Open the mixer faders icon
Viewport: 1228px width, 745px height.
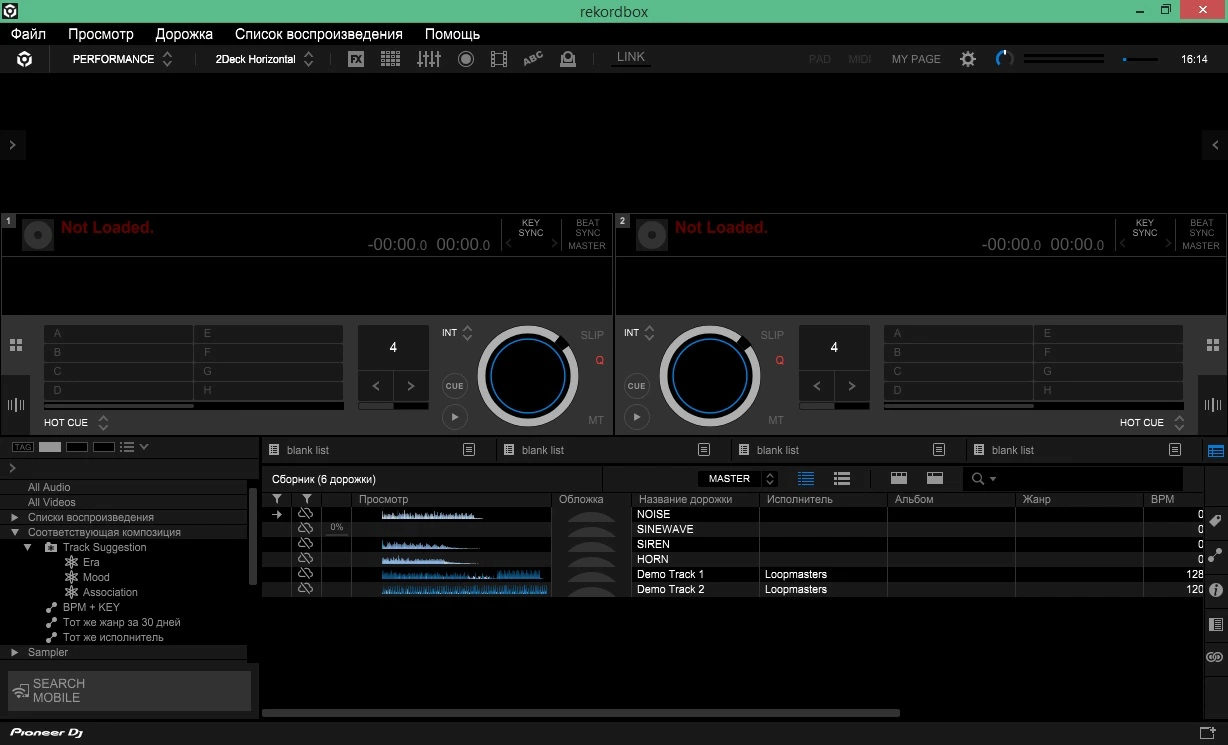point(429,59)
